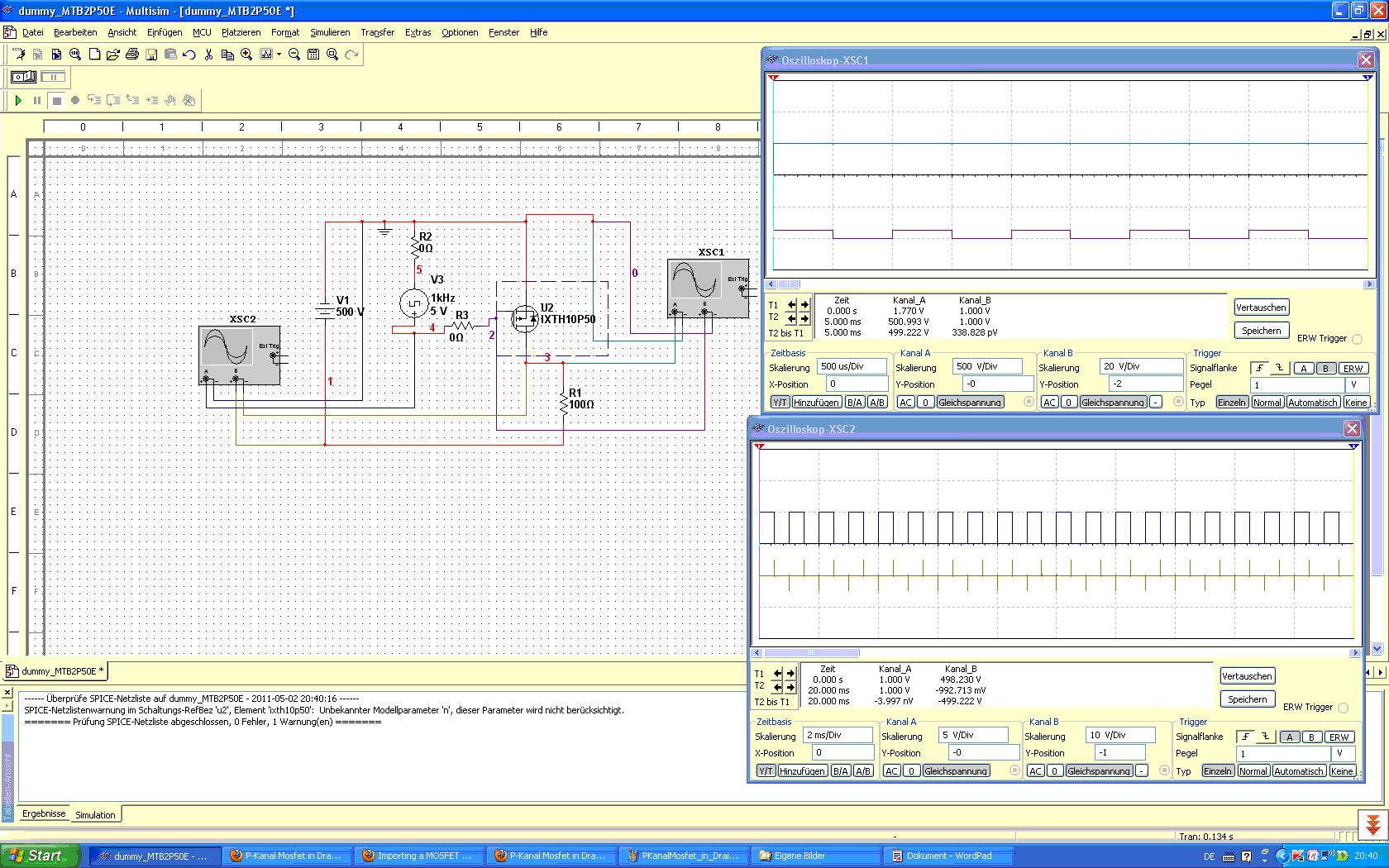This screenshot has width=1389, height=868.
Task: Enable ERW Trigger radio in XSC1 oscilloscope
Action: (x=1357, y=339)
